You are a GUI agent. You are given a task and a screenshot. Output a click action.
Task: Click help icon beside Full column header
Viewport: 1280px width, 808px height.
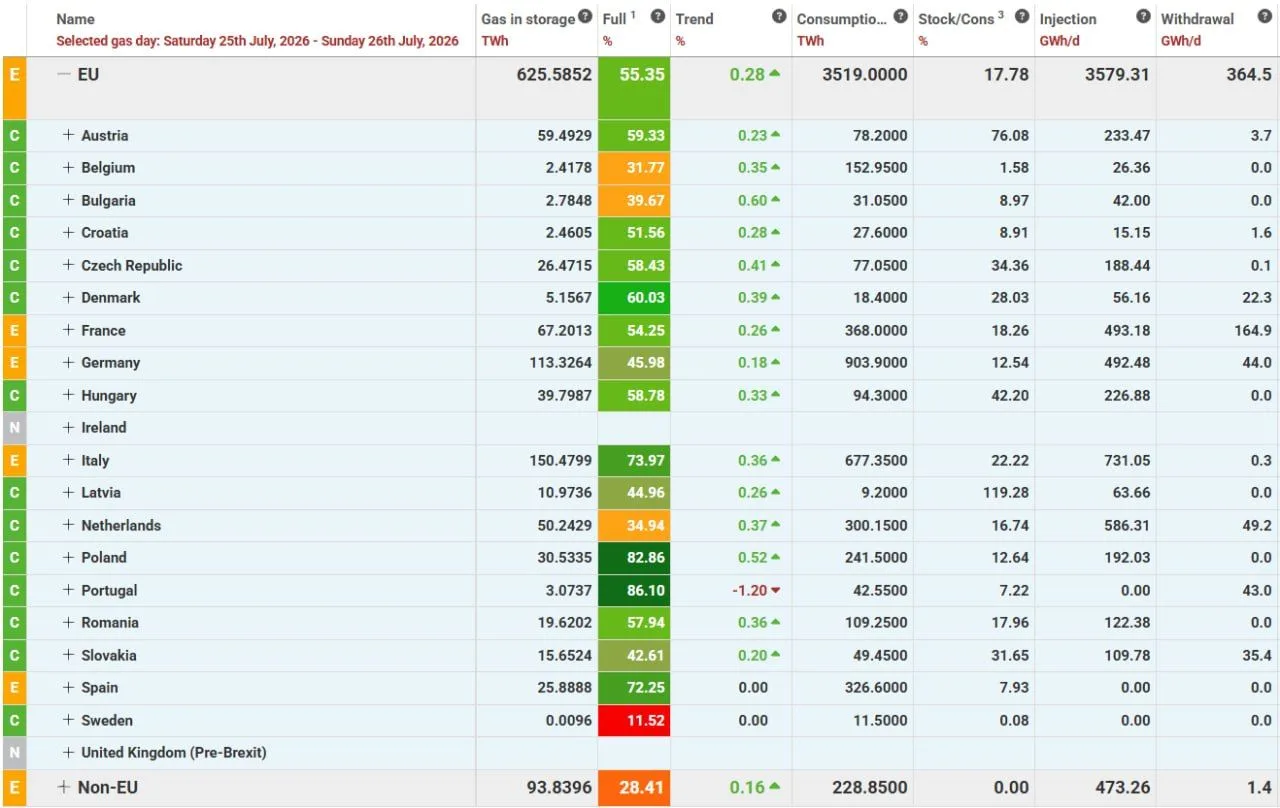(x=657, y=17)
